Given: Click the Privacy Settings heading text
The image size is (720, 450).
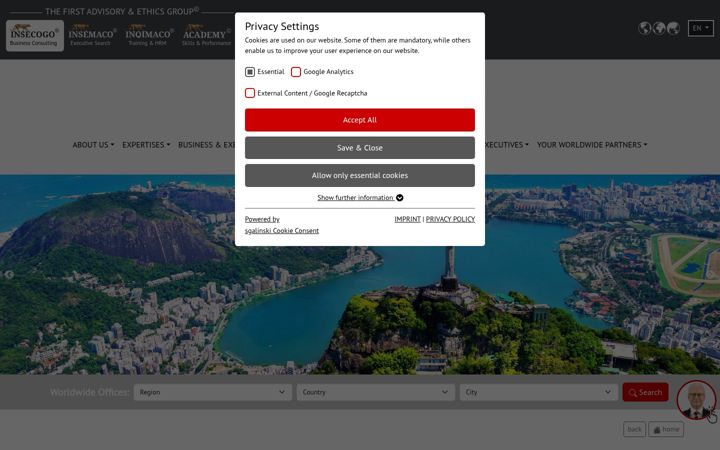Looking at the screenshot, I should pyautogui.click(x=282, y=26).
